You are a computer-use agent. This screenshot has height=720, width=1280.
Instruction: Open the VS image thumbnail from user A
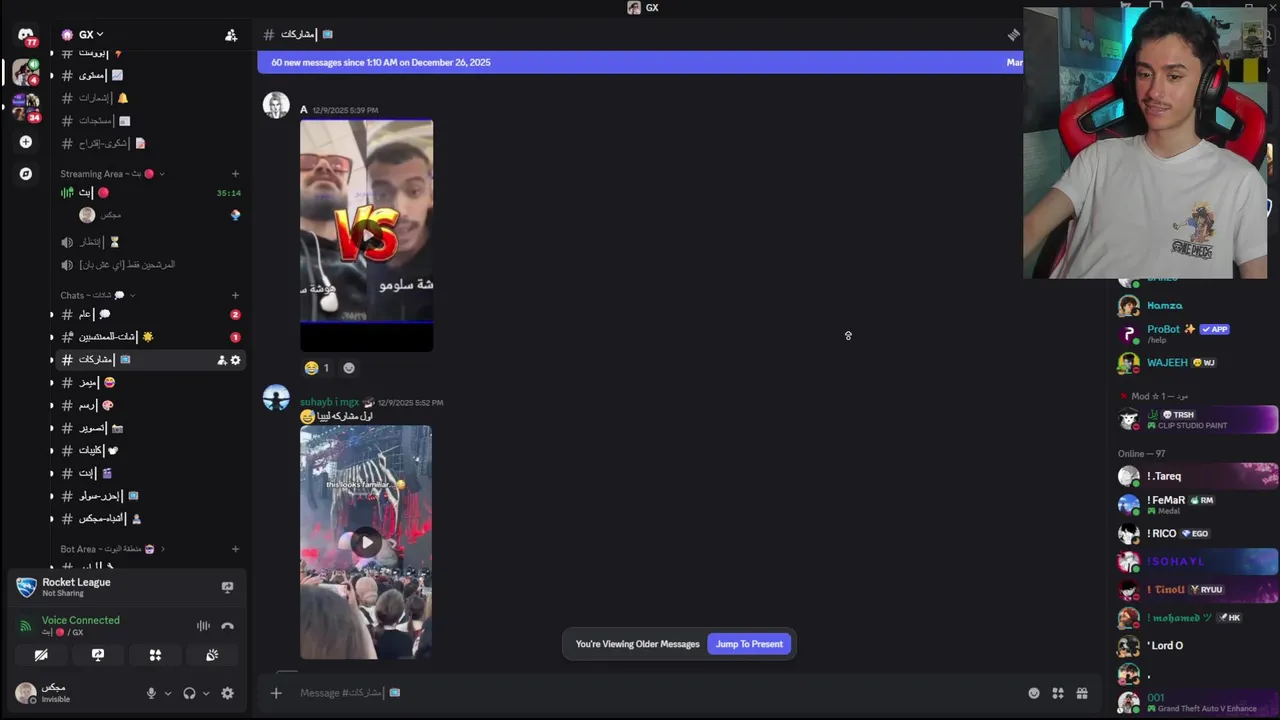point(366,236)
